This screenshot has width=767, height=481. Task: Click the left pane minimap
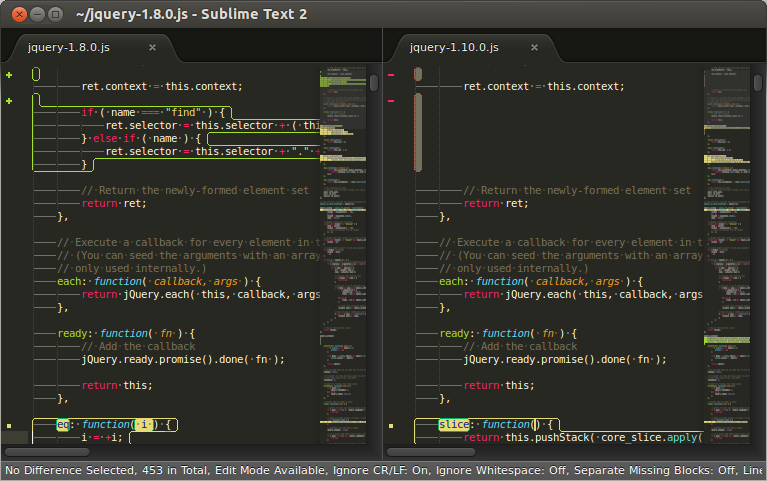[x=343, y=254]
